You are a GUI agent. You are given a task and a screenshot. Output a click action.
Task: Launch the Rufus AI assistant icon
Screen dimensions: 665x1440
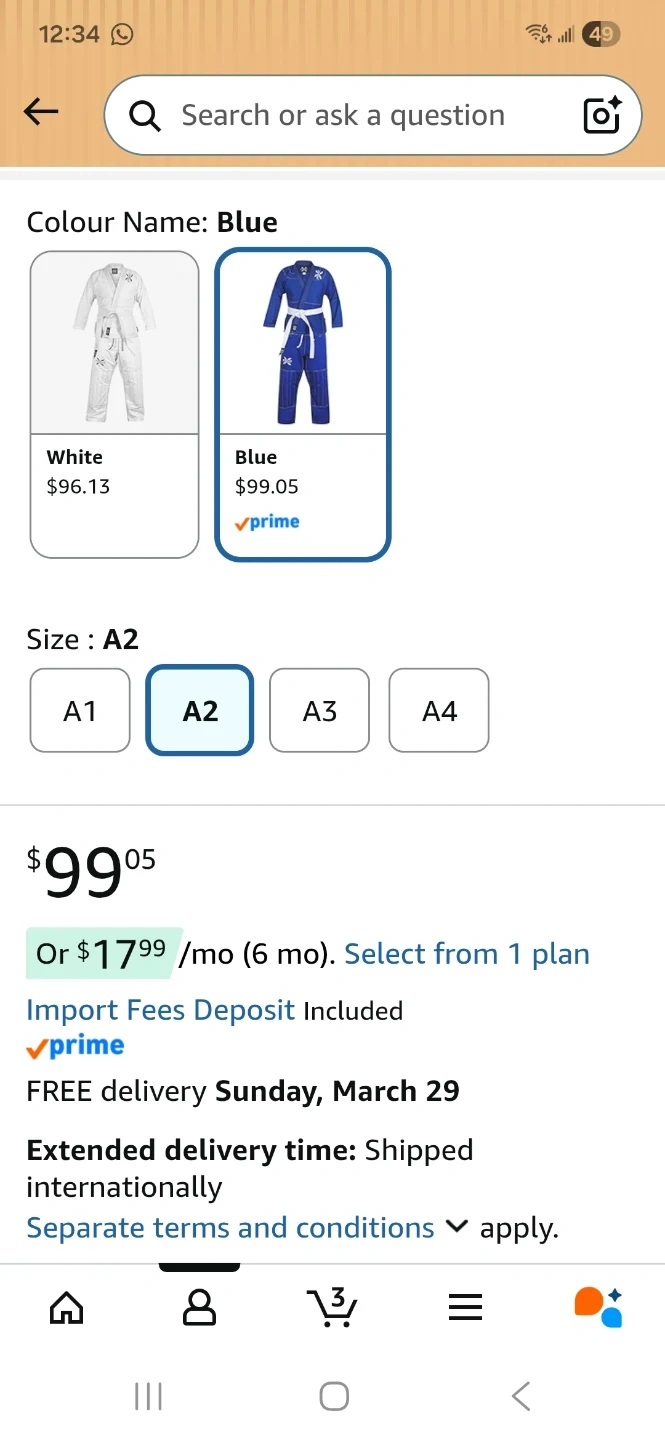[598, 1306]
